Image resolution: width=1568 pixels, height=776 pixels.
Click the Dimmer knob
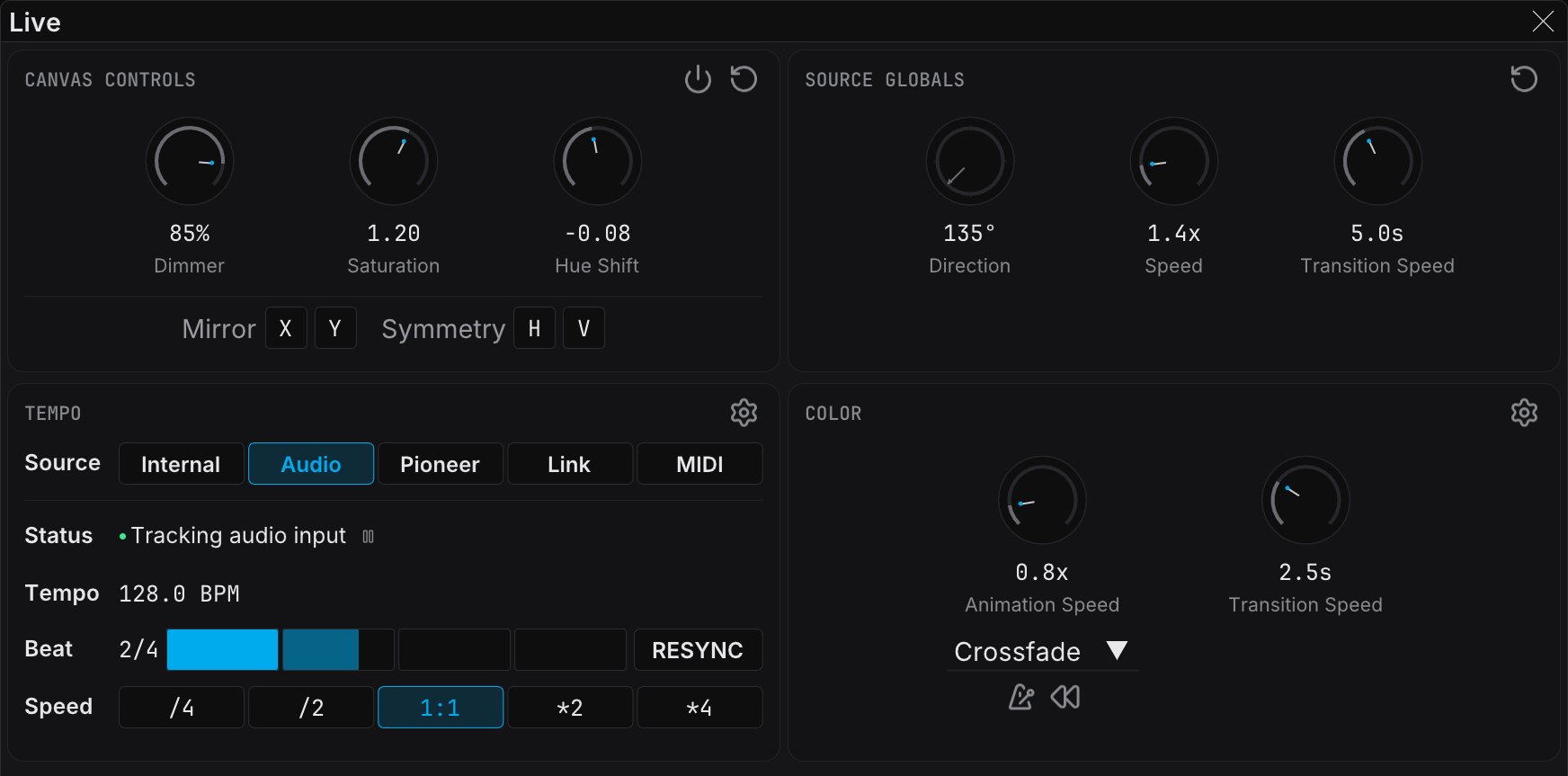pyautogui.click(x=190, y=162)
